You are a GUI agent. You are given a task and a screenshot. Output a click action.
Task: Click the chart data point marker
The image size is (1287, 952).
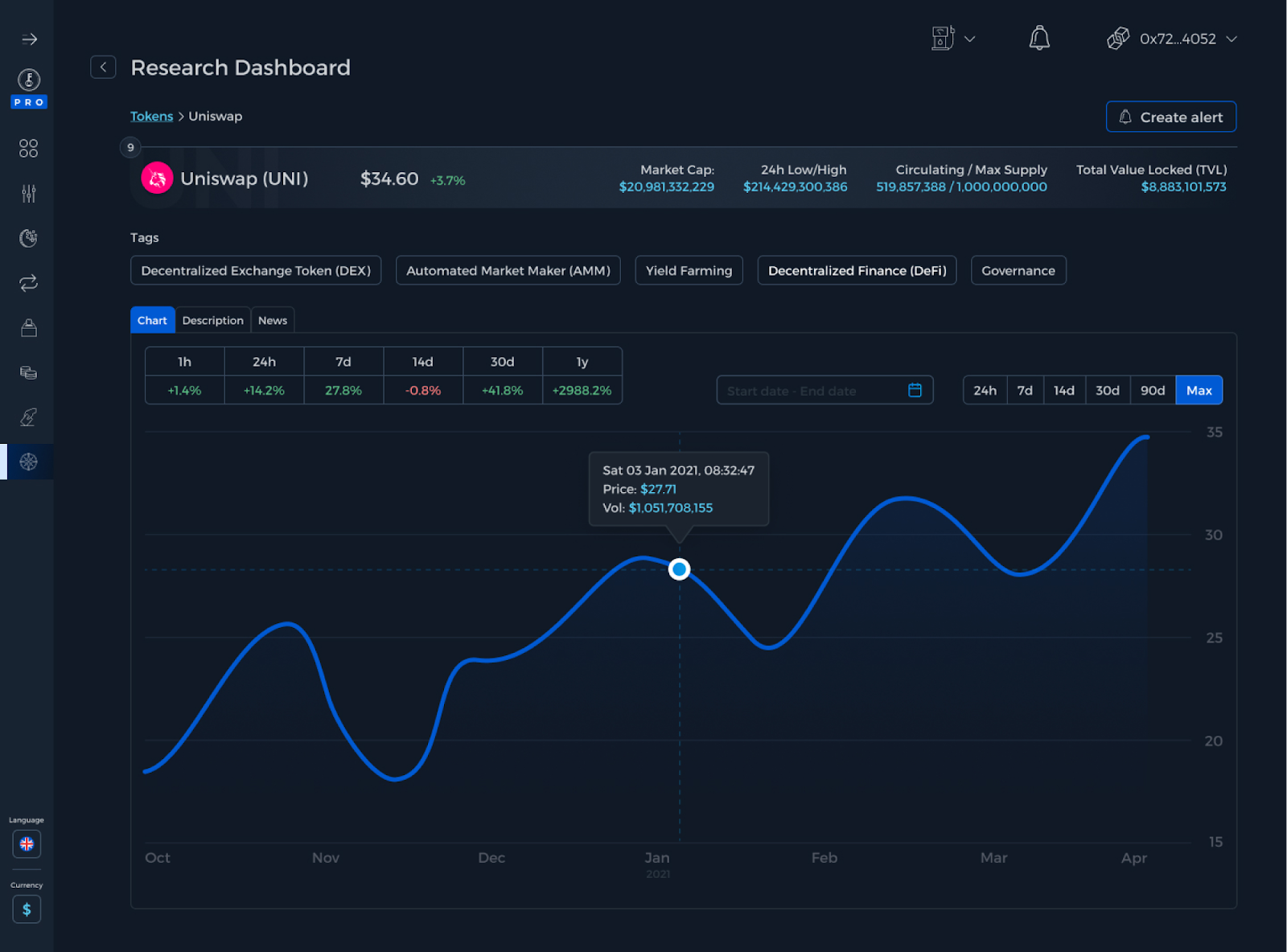point(680,569)
